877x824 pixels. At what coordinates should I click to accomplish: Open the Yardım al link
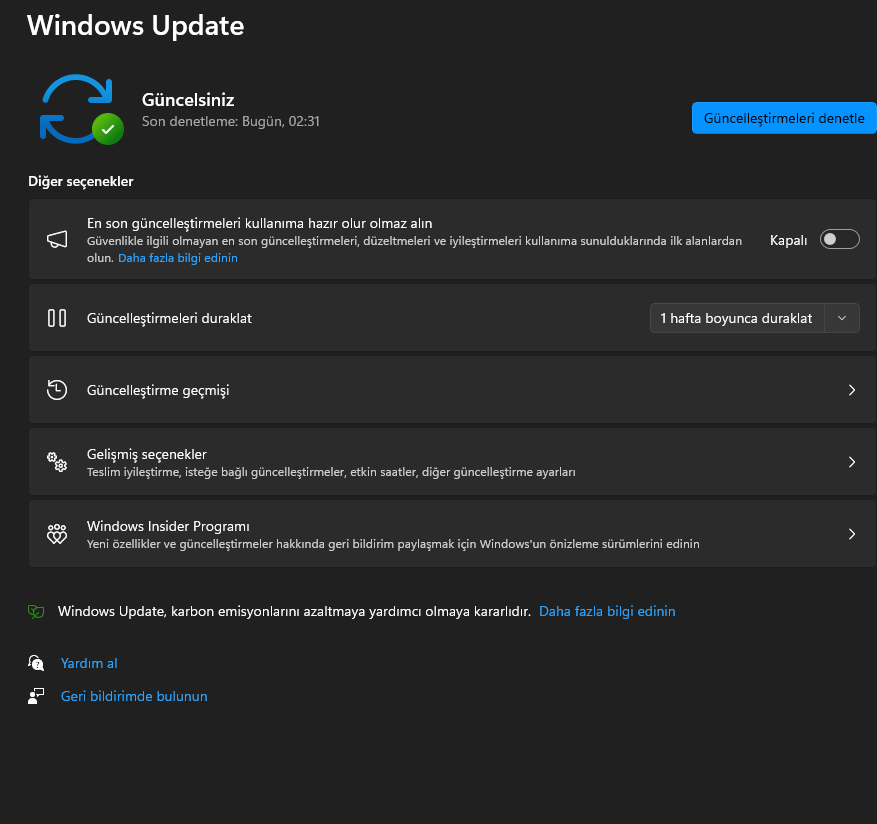click(x=89, y=663)
